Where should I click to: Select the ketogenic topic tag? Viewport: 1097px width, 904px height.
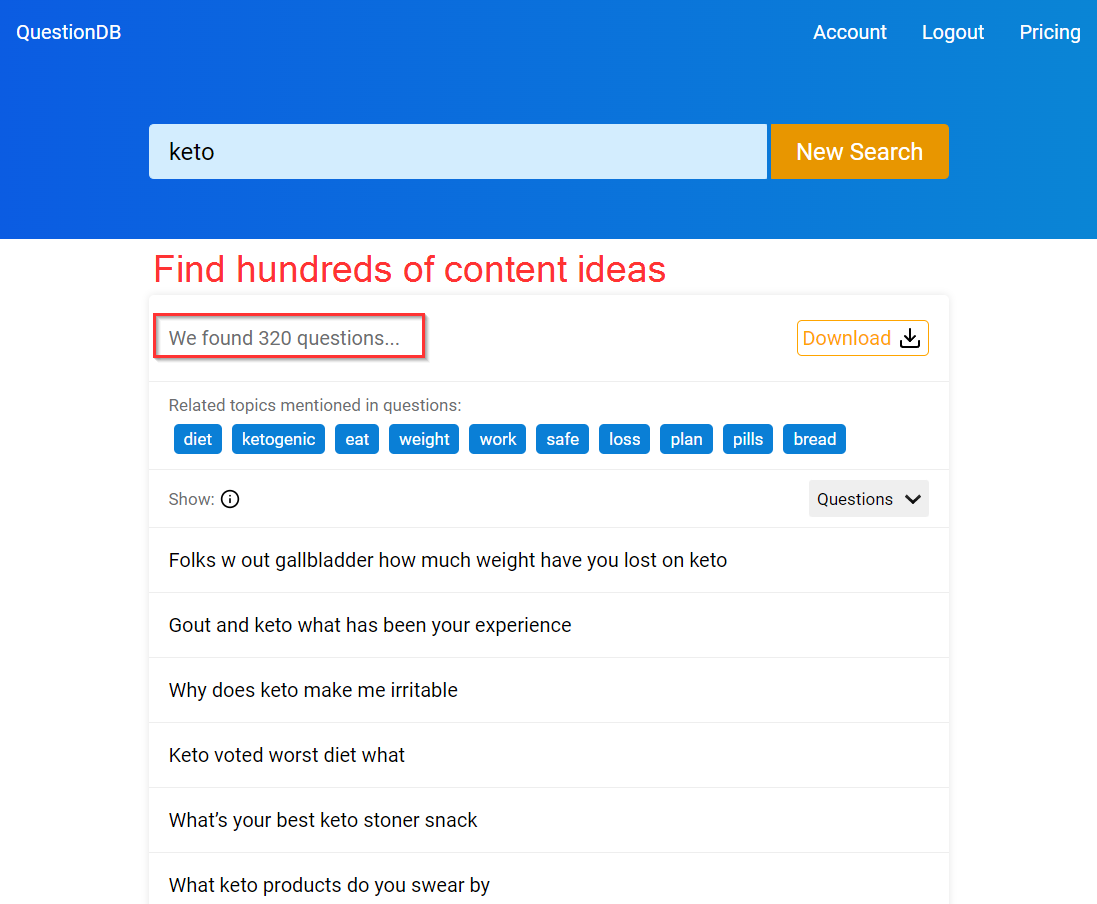(x=278, y=439)
